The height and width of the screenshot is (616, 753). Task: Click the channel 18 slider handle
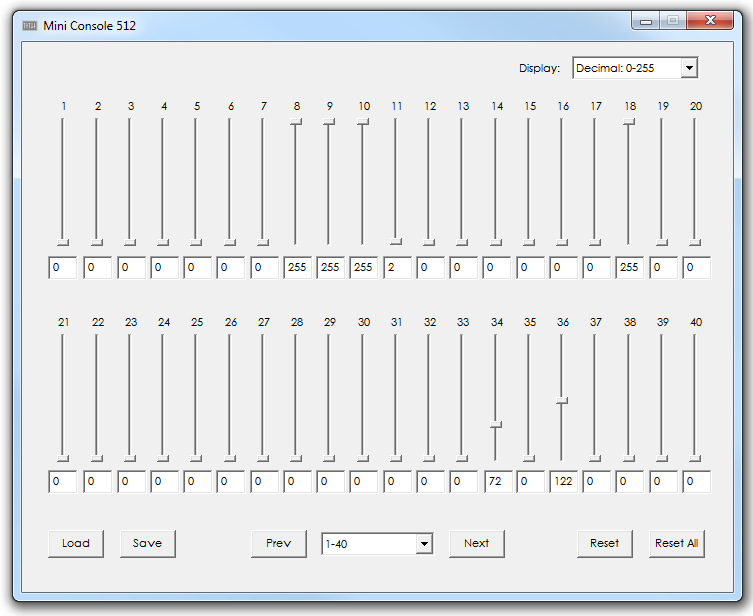click(628, 122)
